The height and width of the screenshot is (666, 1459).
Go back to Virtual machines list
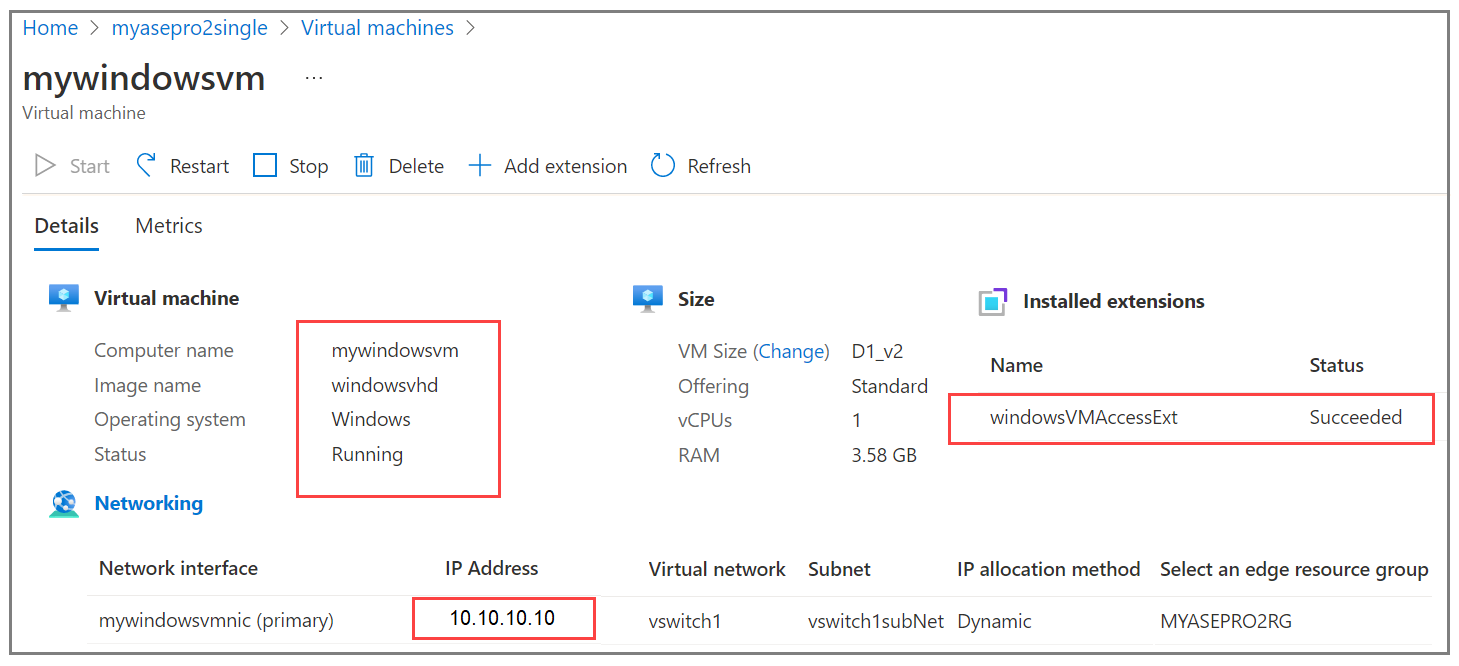tap(377, 27)
